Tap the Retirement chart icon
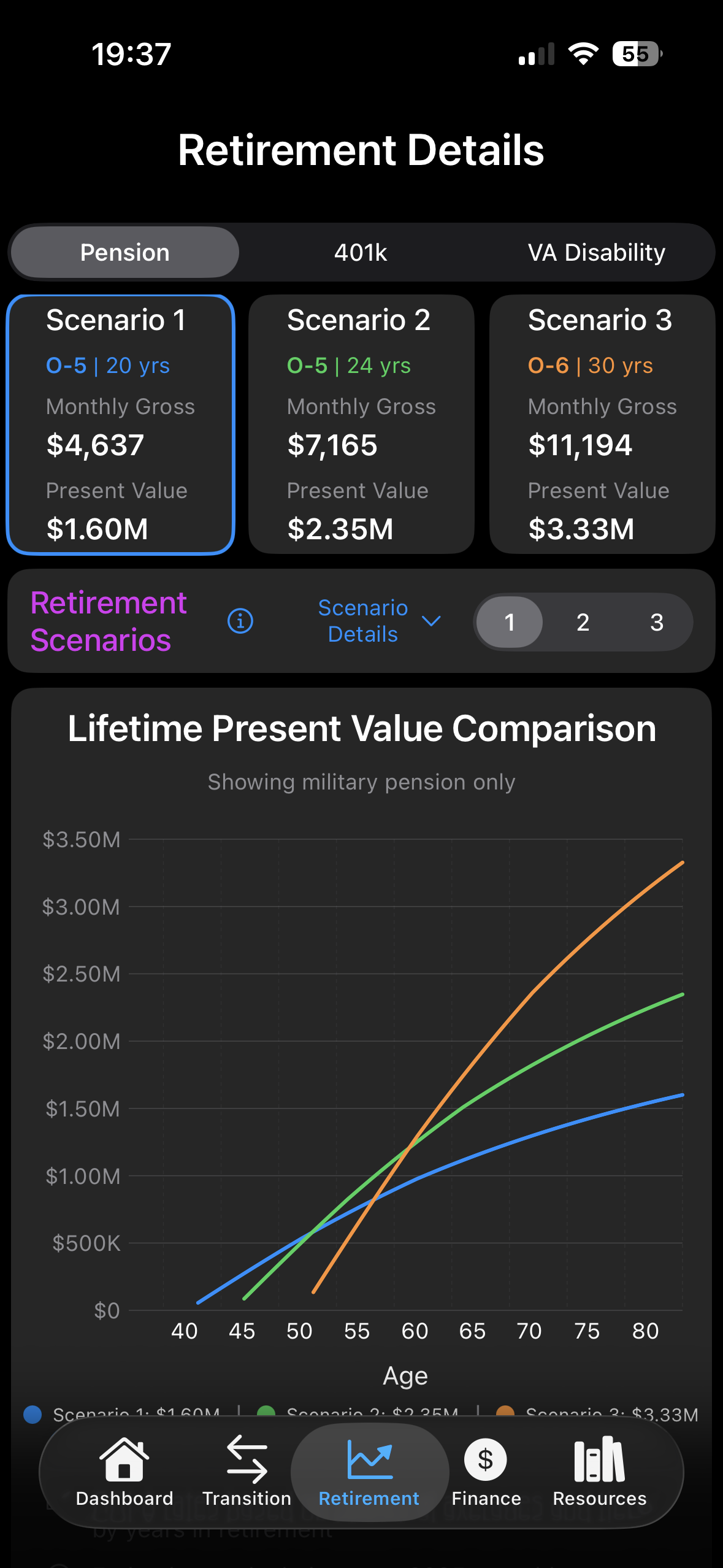The width and height of the screenshot is (723, 1568). [367, 1452]
